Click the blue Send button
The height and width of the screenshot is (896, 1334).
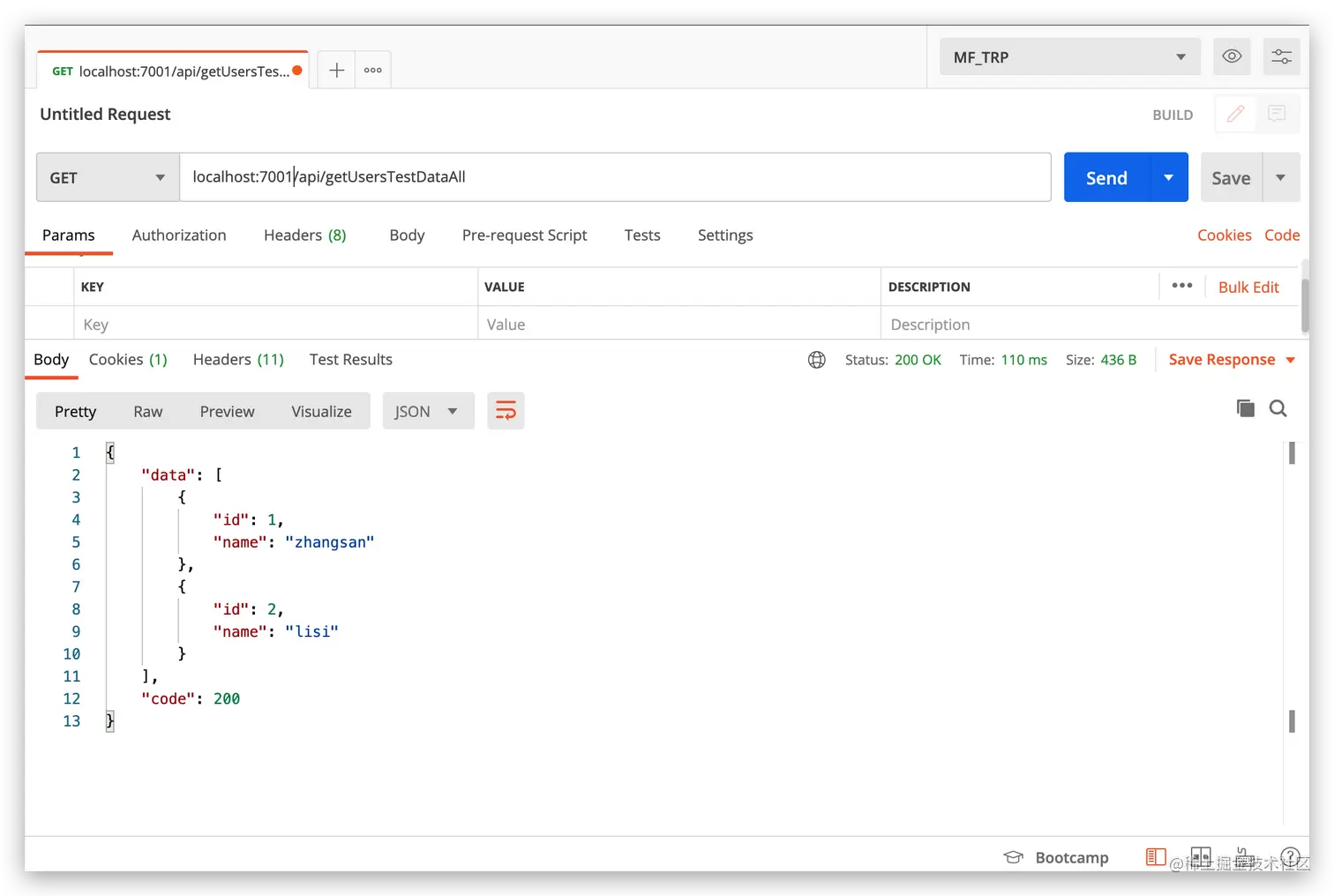click(x=1106, y=177)
